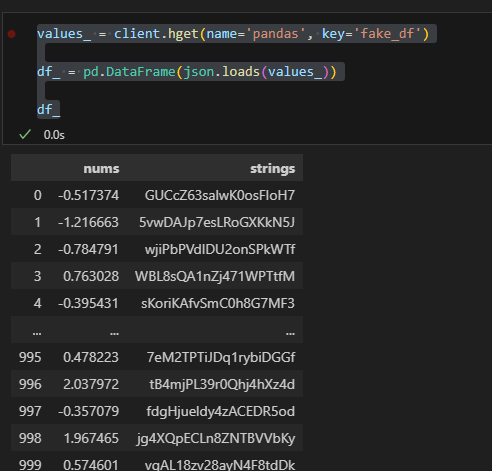
Task: Click index cell 0
Action: (x=38, y=195)
